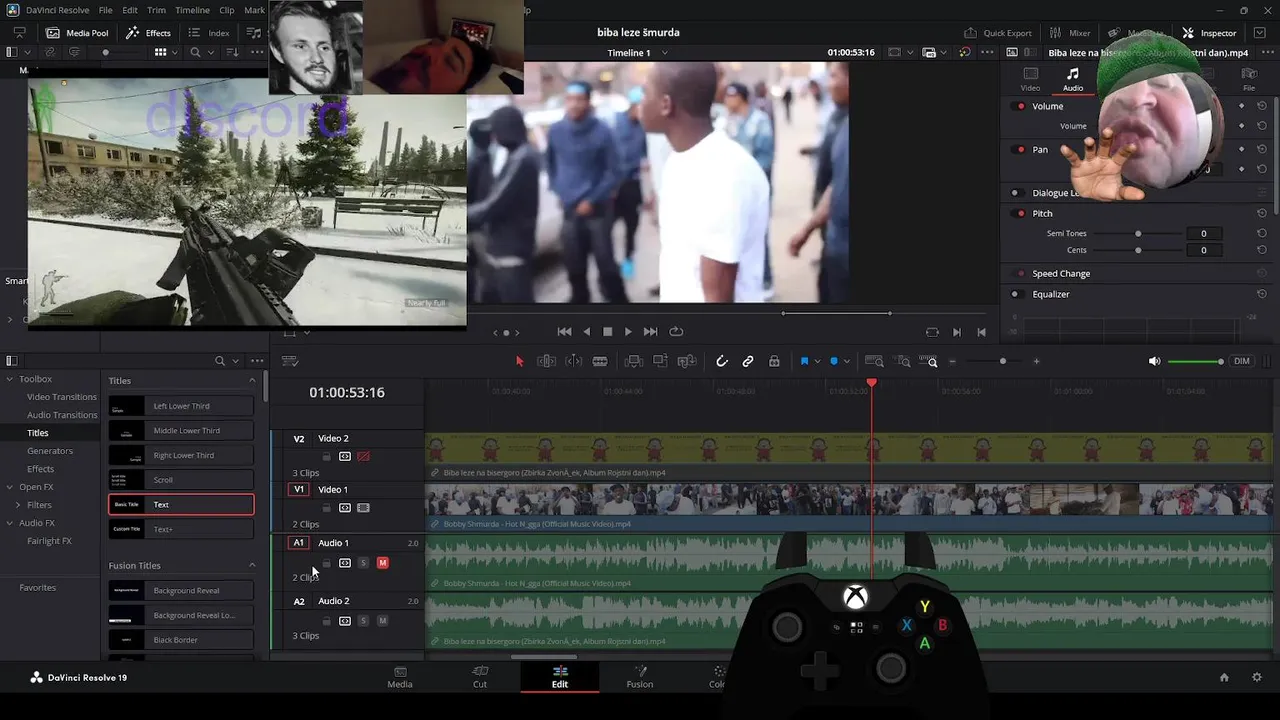Adjust the Semi Tones slider
This screenshot has height=720, width=1280.
[1138, 233]
